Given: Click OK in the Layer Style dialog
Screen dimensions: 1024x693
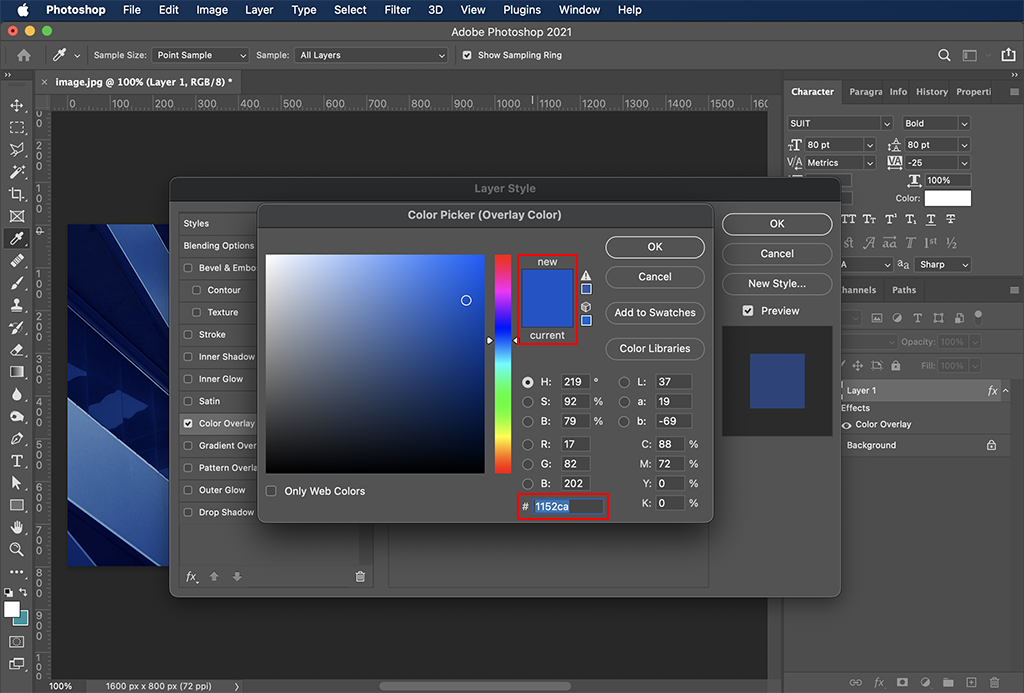Looking at the screenshot, I should (x=777, y=223).
